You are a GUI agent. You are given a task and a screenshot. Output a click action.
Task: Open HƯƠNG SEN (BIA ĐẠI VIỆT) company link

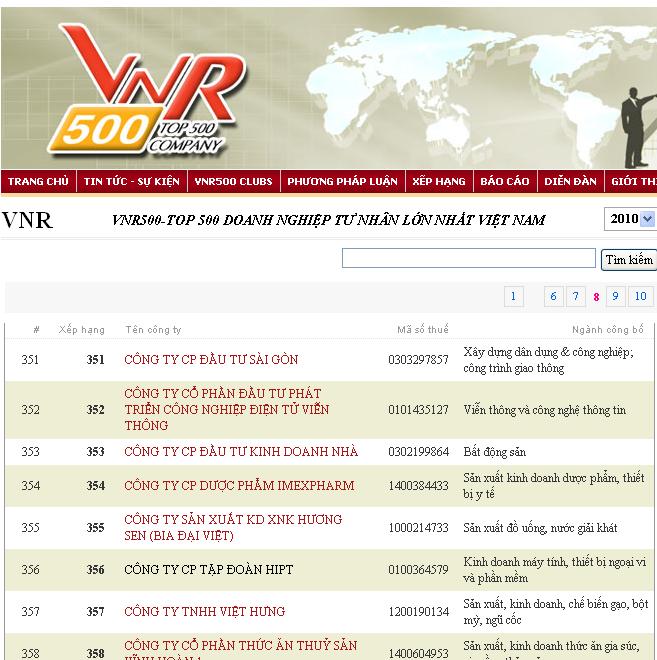coord(233,527)
